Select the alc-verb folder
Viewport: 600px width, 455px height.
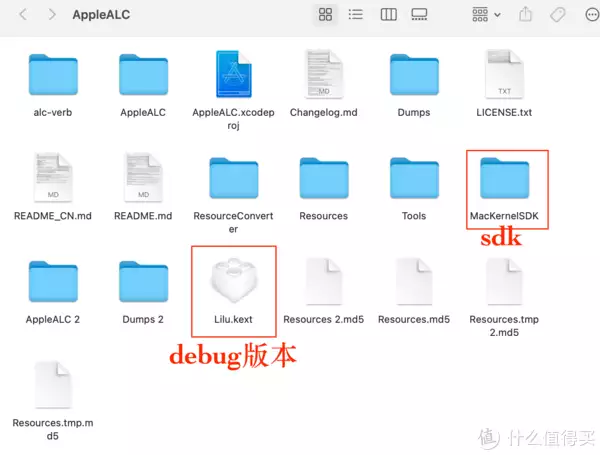coord(53,75)
